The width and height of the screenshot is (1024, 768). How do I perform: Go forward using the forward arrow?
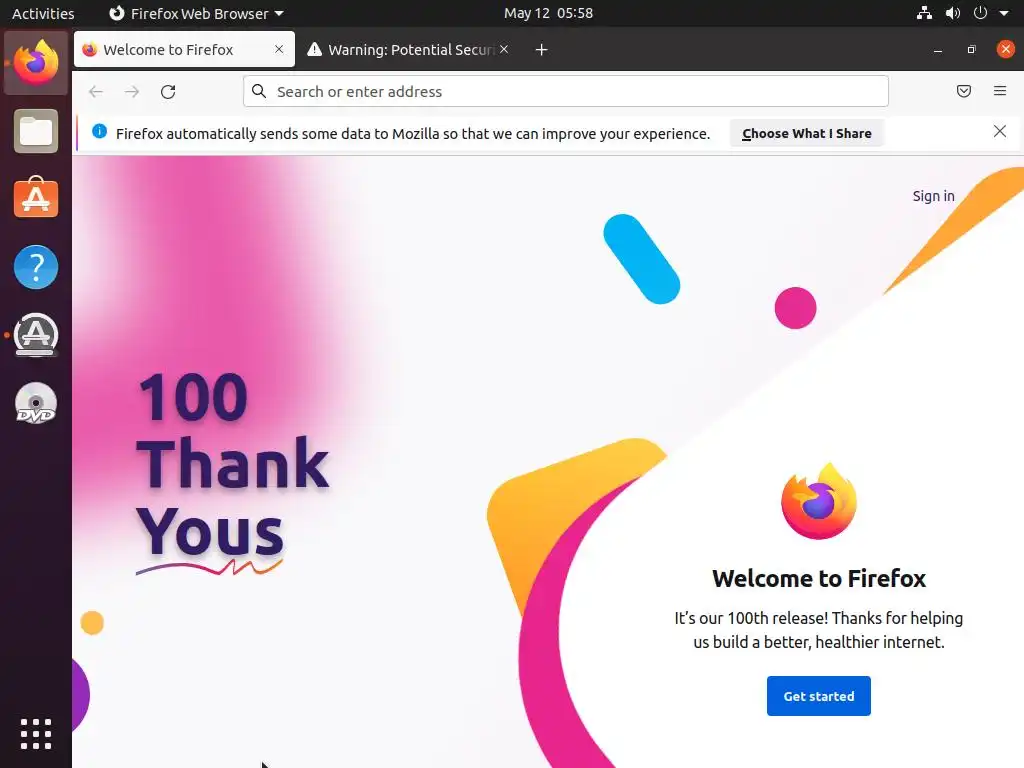(x=132, y=91)
